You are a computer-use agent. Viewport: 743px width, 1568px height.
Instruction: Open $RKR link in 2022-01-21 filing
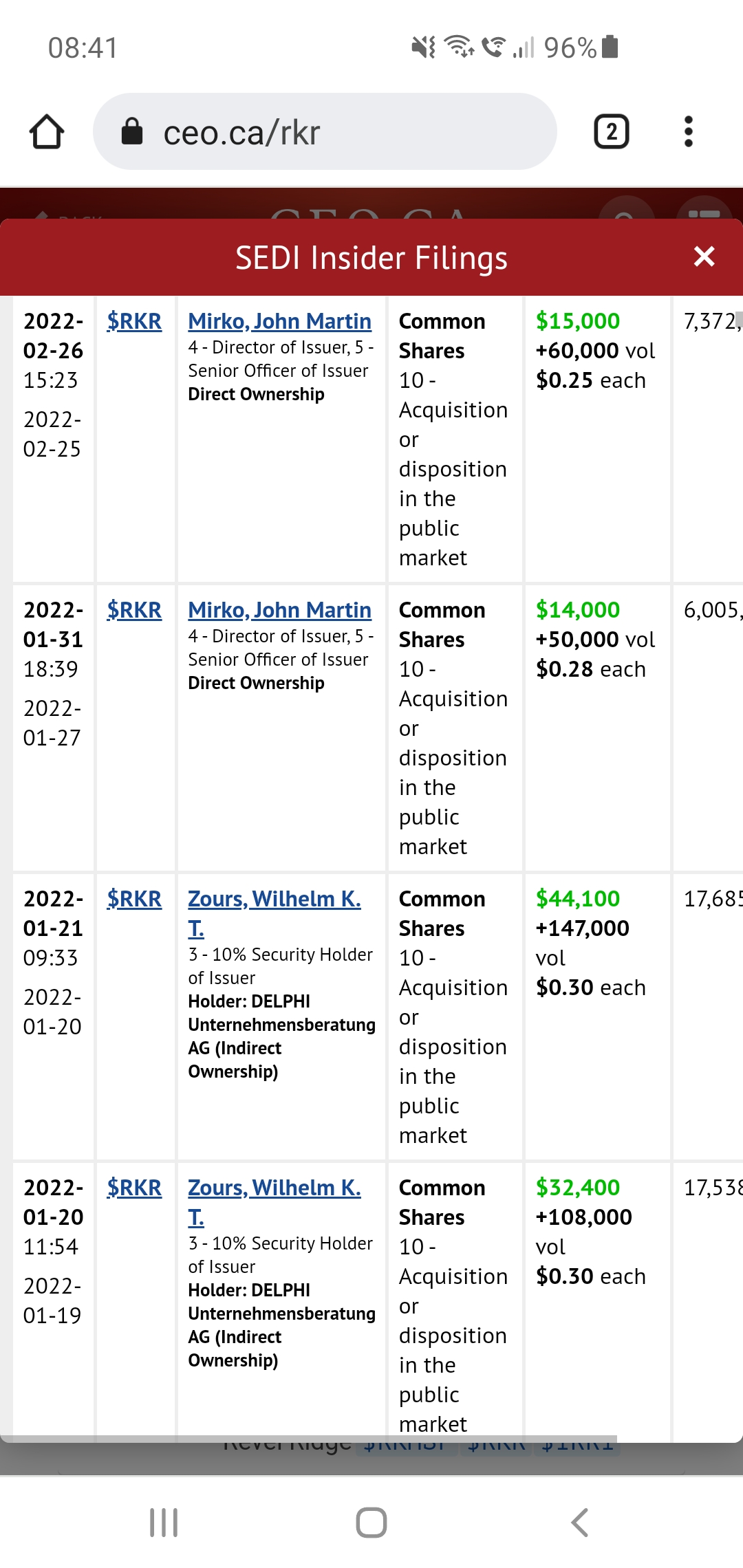(x=134, y=899)
